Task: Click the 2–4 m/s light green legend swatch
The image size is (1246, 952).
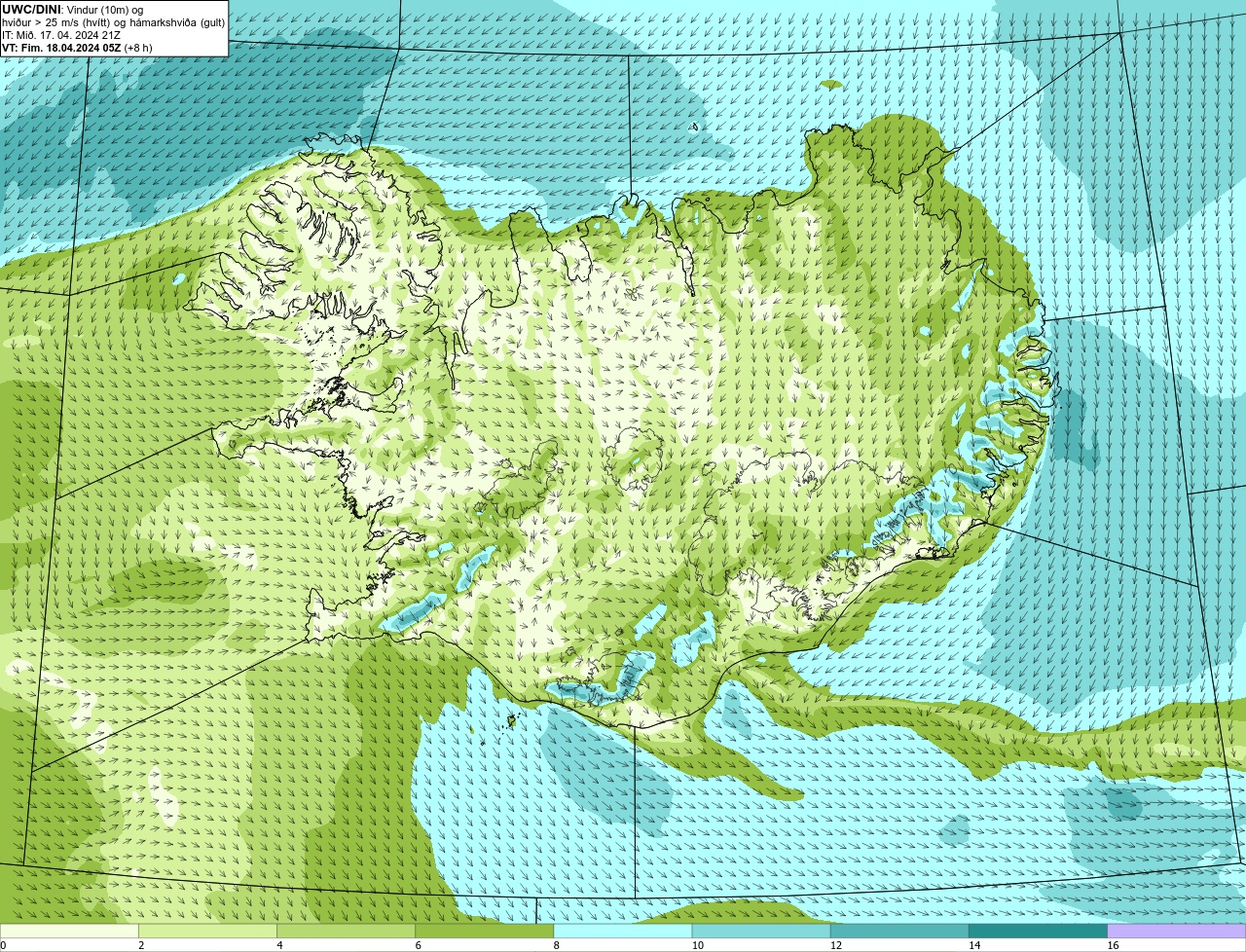Action: (208, 931)
